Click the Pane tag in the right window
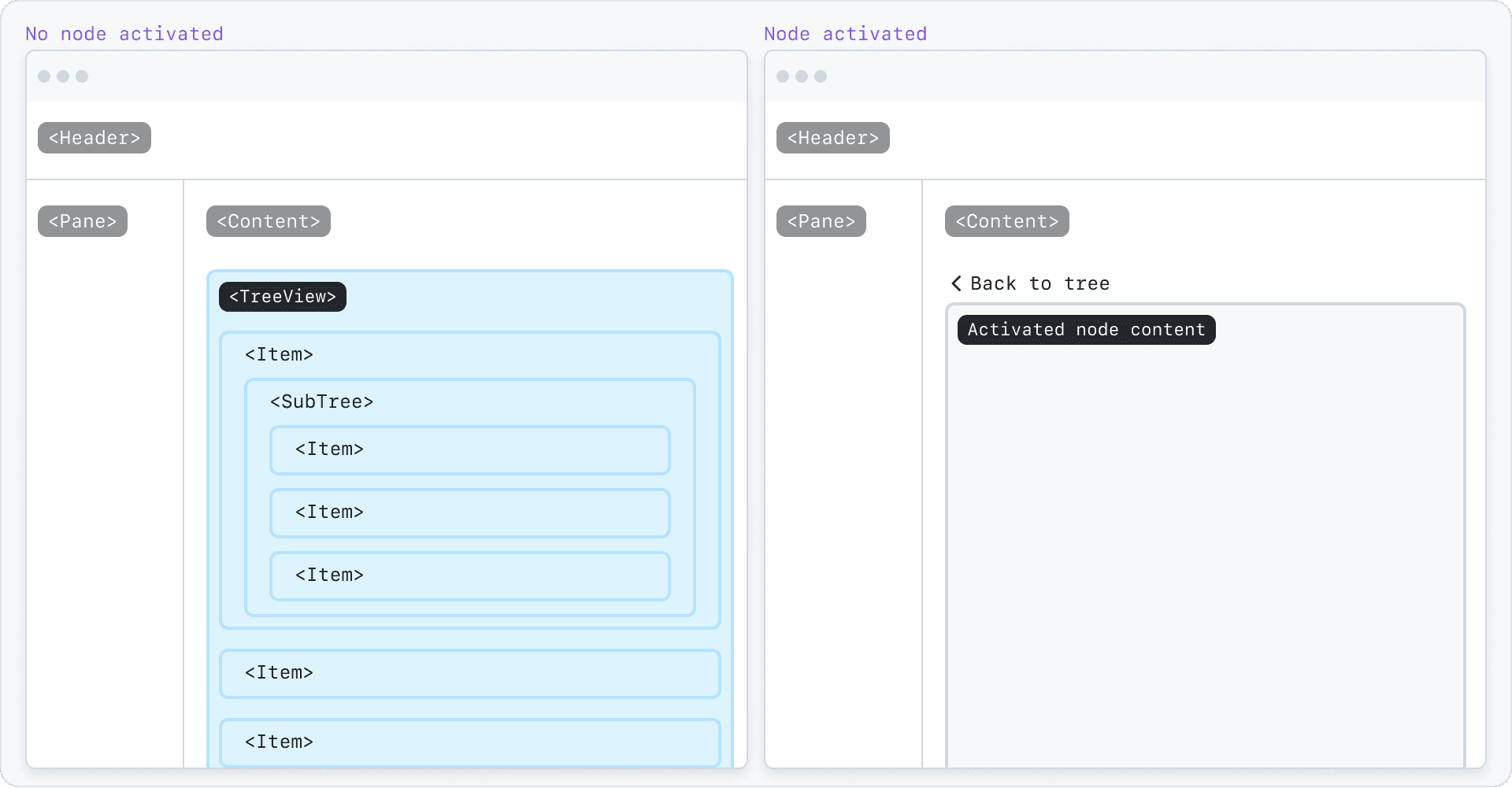This screenshot has height=788, width=1512. tap(821, 221)
